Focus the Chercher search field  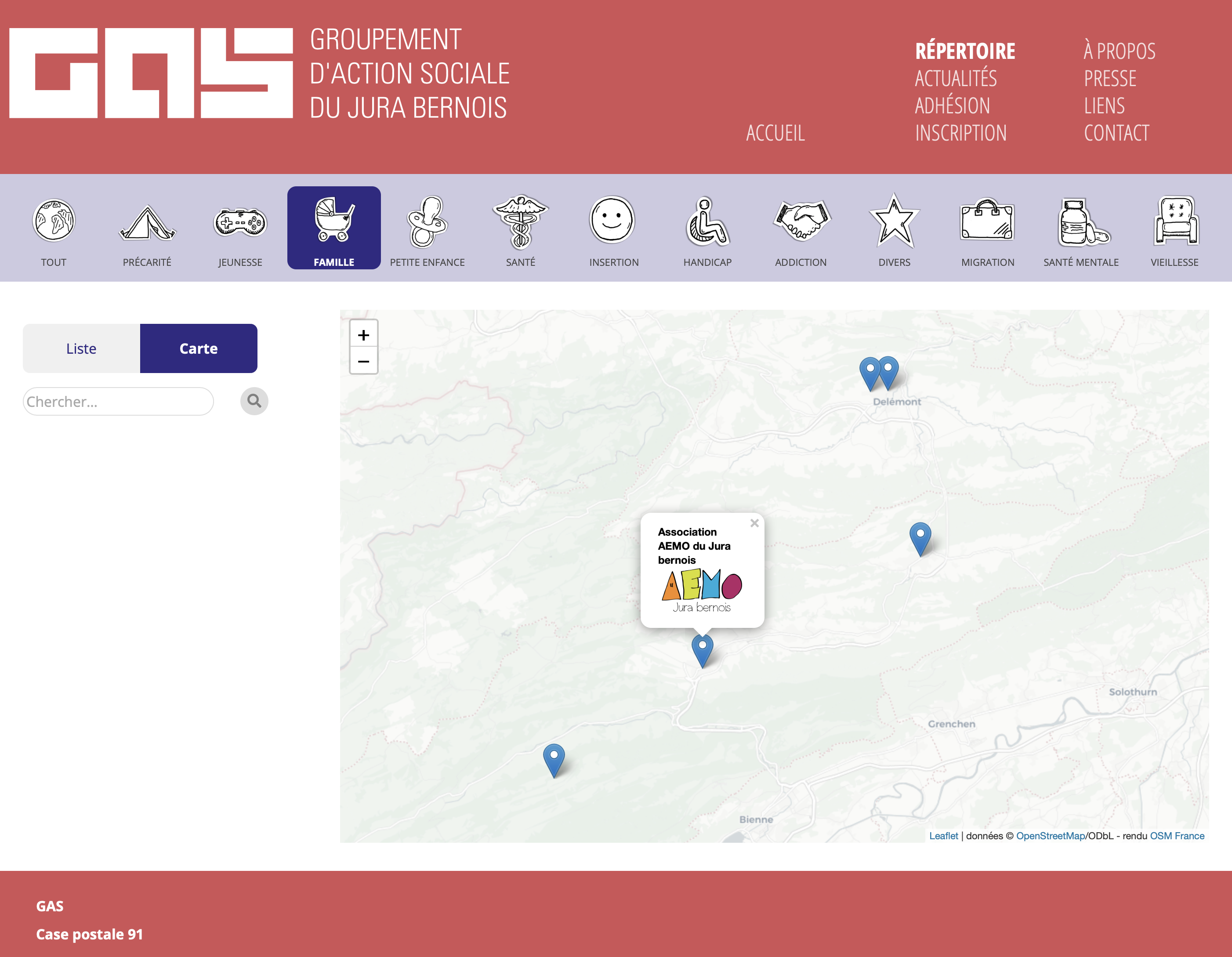pos(119,401)
